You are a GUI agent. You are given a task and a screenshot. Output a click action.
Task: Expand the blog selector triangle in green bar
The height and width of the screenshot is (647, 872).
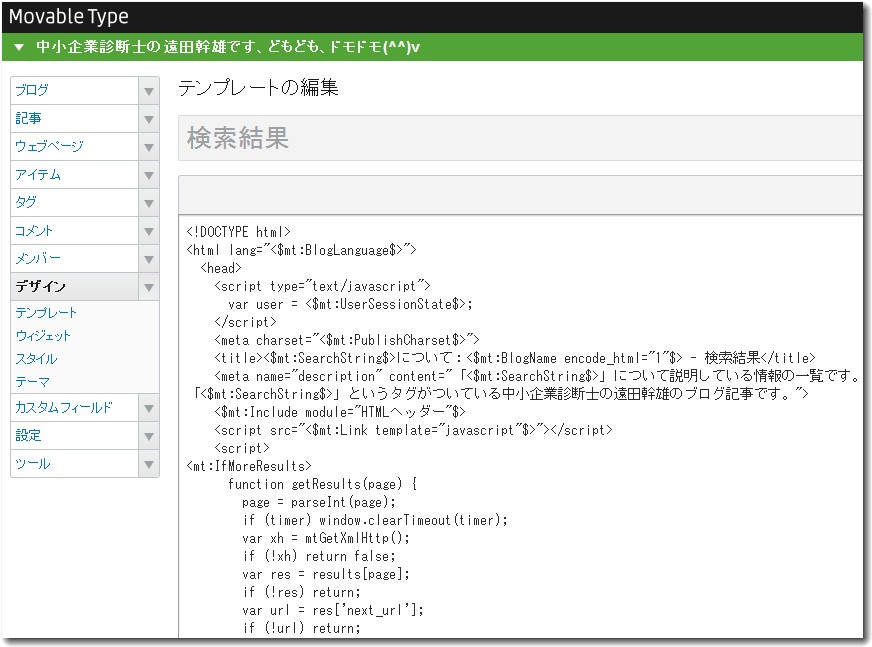19,47
